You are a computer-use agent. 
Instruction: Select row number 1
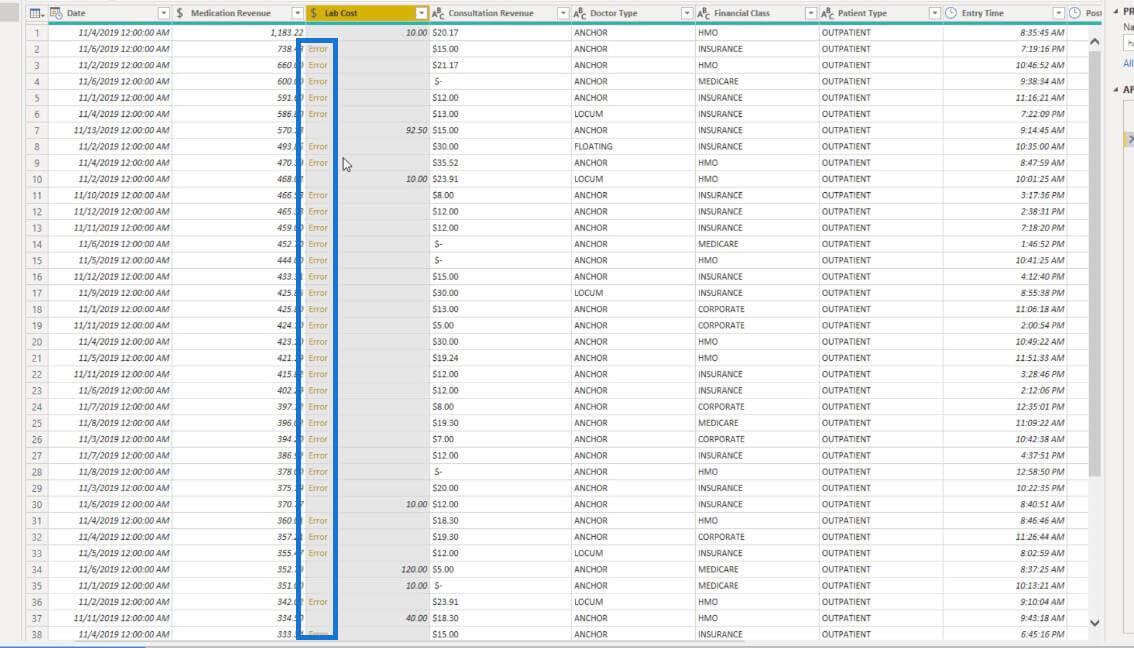coord(37,33)
